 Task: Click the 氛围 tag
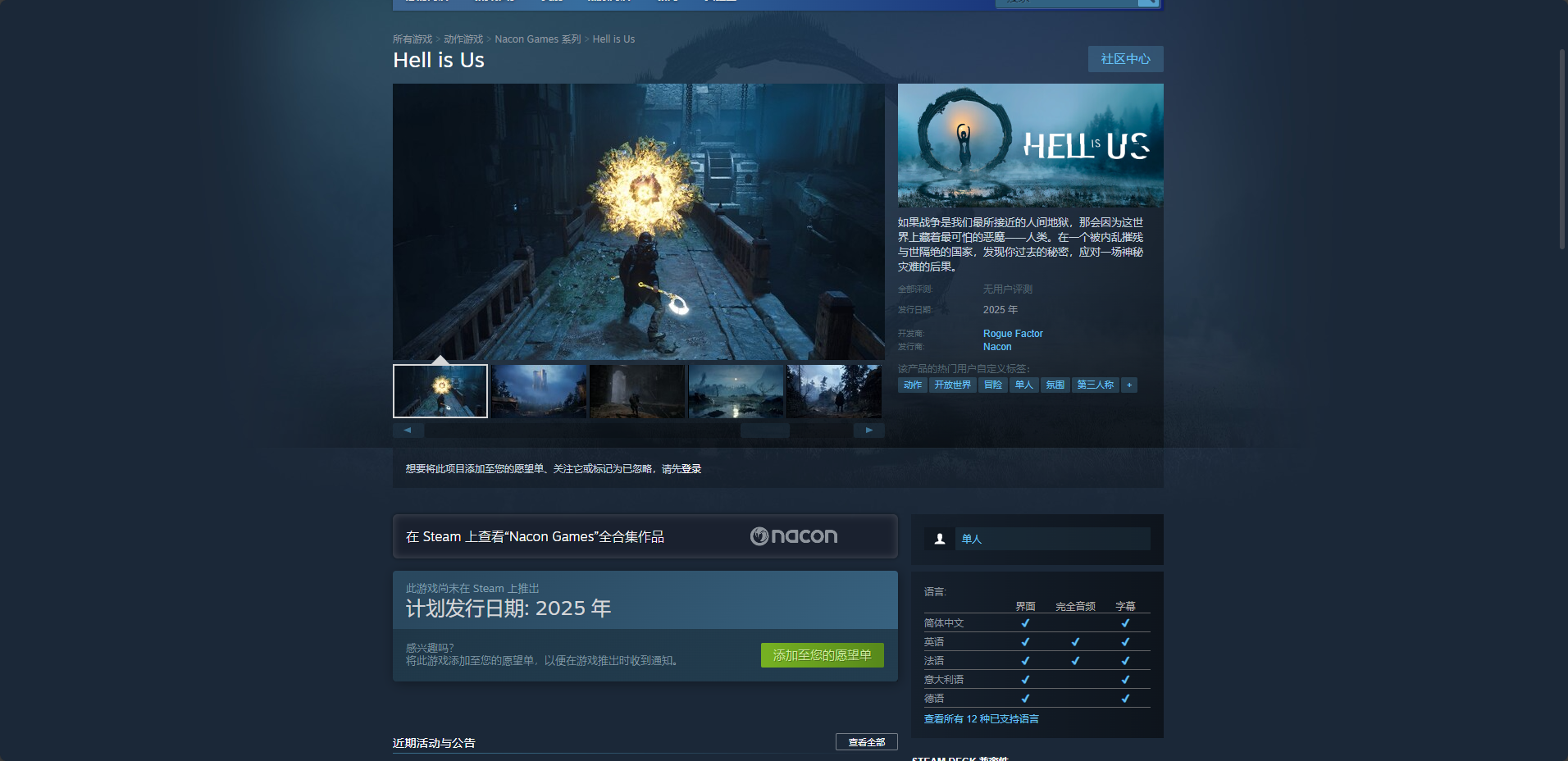coord(1055,385)
